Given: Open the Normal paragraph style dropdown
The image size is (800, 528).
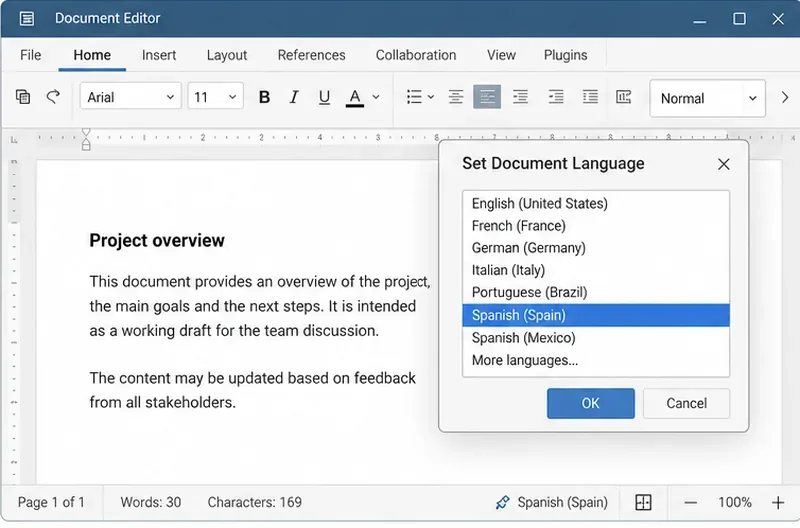Looking at the screenshot, I should [x=707, y=98].
